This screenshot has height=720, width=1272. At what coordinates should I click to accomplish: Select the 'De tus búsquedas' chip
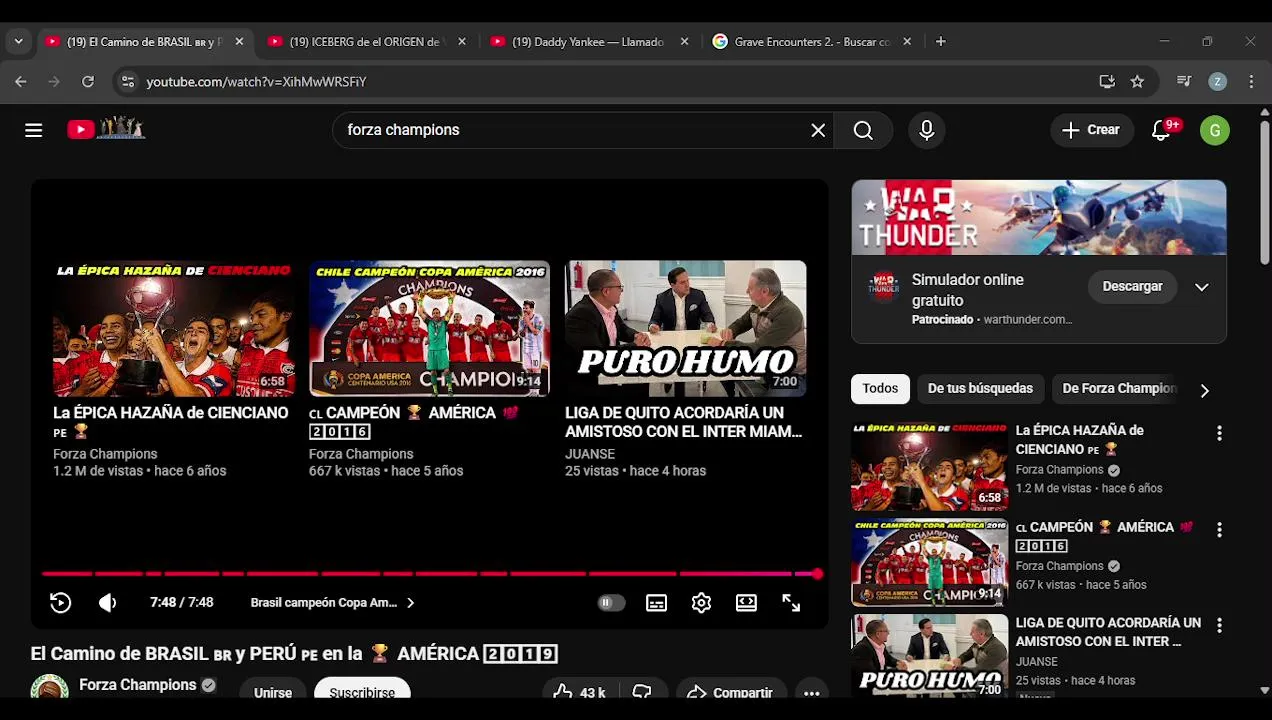(980, 388)
